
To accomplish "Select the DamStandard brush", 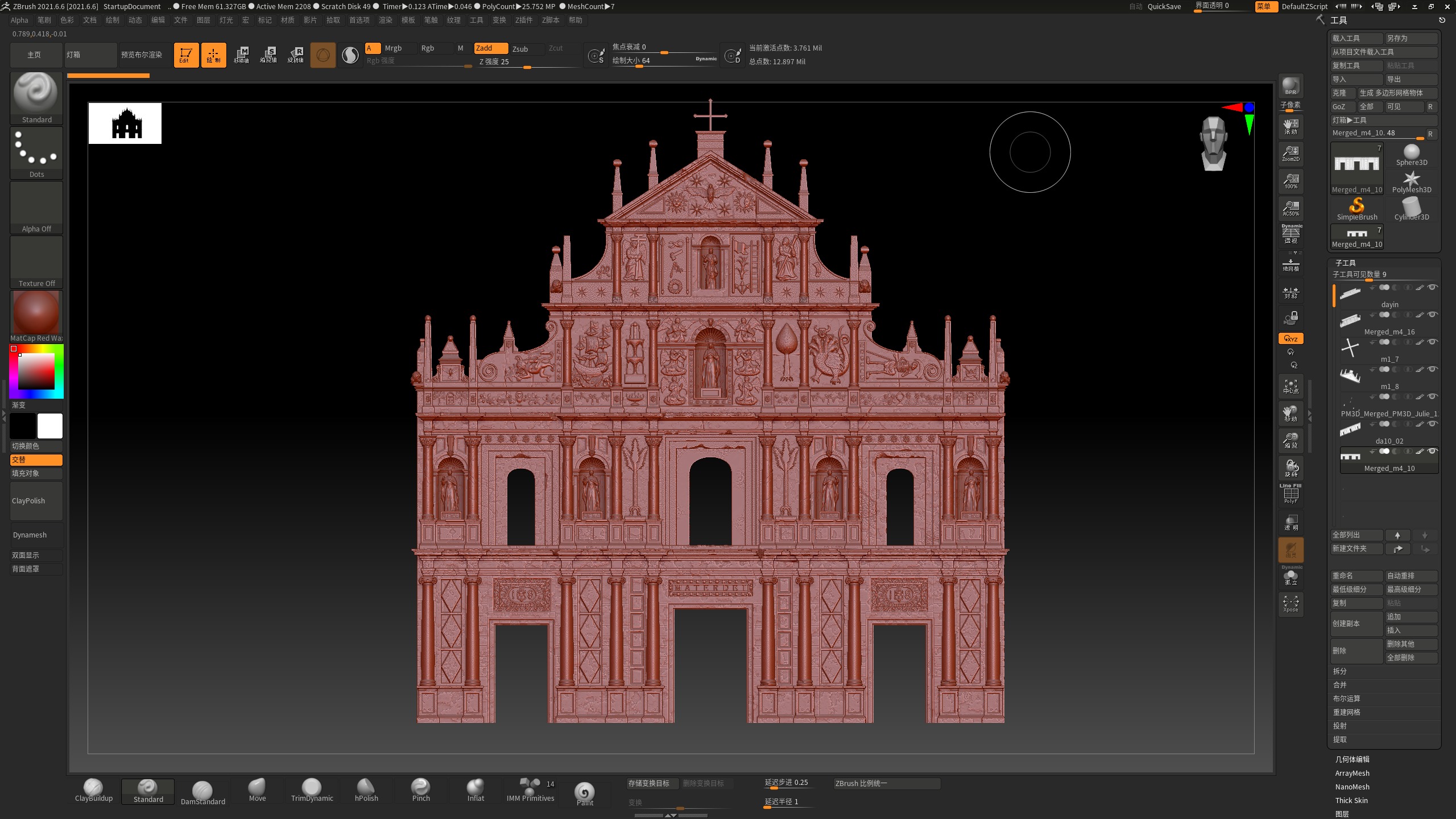I will pos(203,793).
